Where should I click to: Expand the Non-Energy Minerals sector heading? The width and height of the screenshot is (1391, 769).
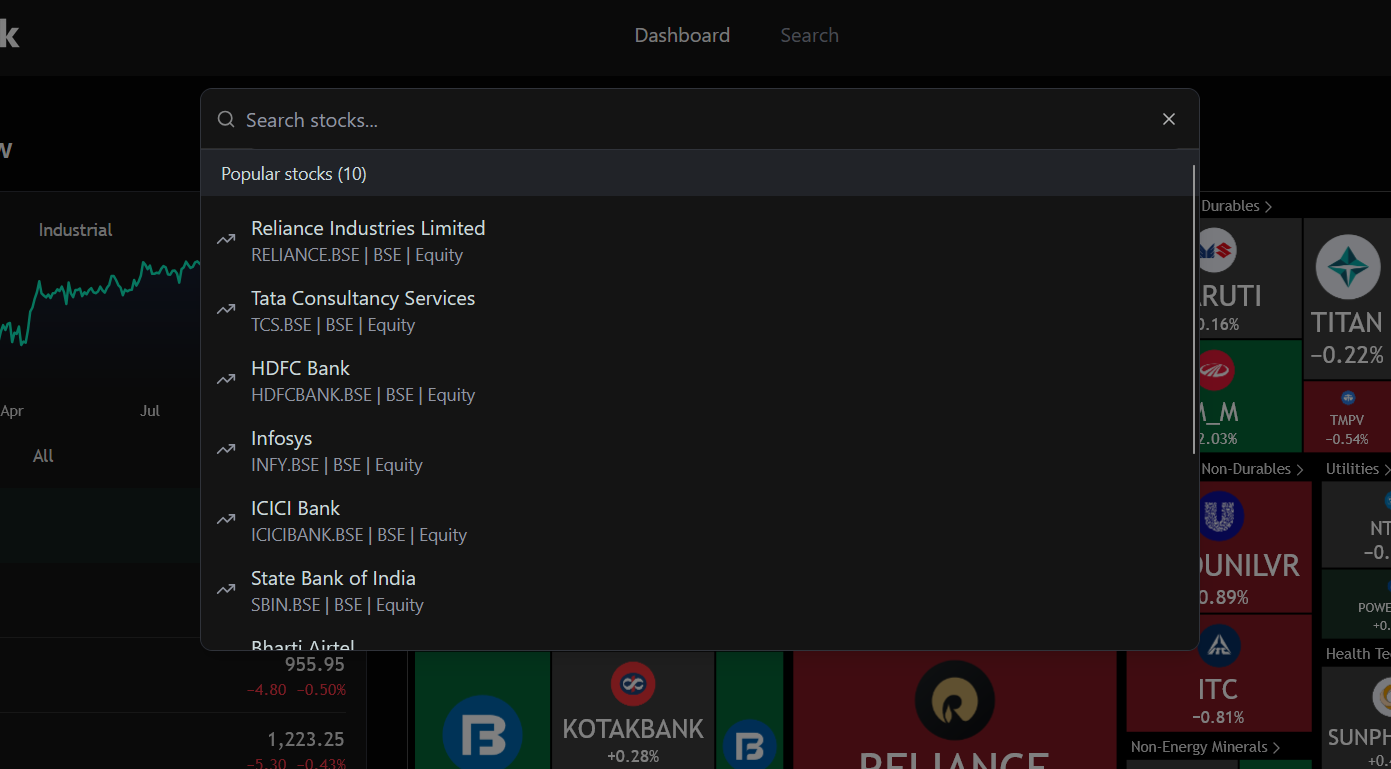1206,747
